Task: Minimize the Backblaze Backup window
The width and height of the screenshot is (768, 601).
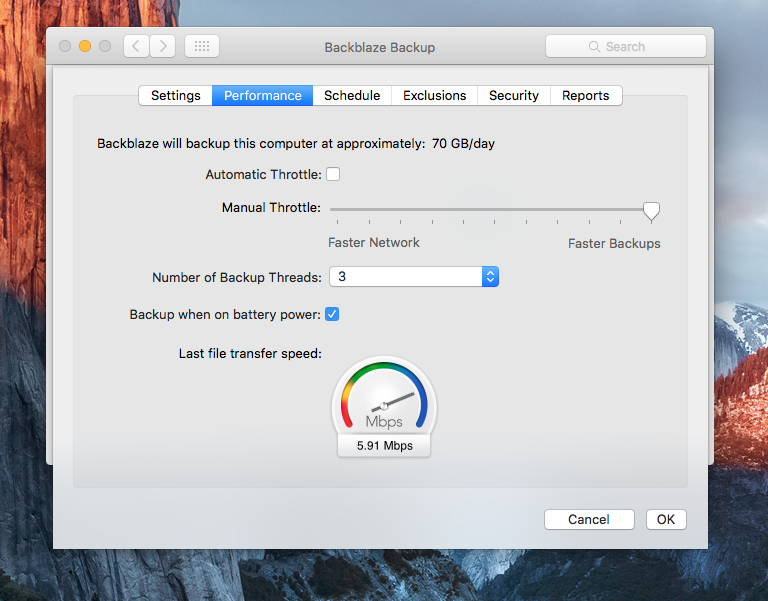Action: 85,46
